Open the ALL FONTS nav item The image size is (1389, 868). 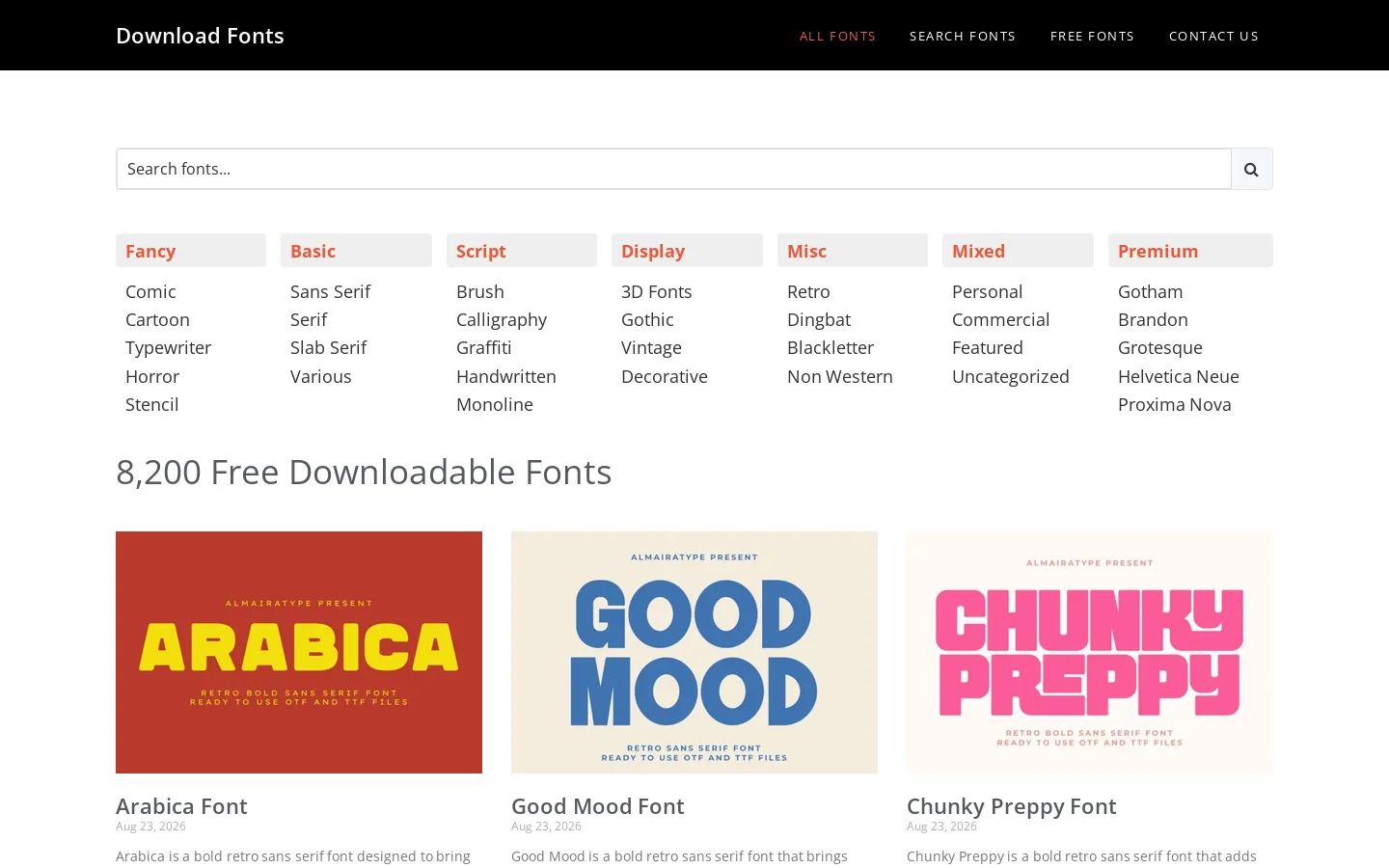click(837, 36)
